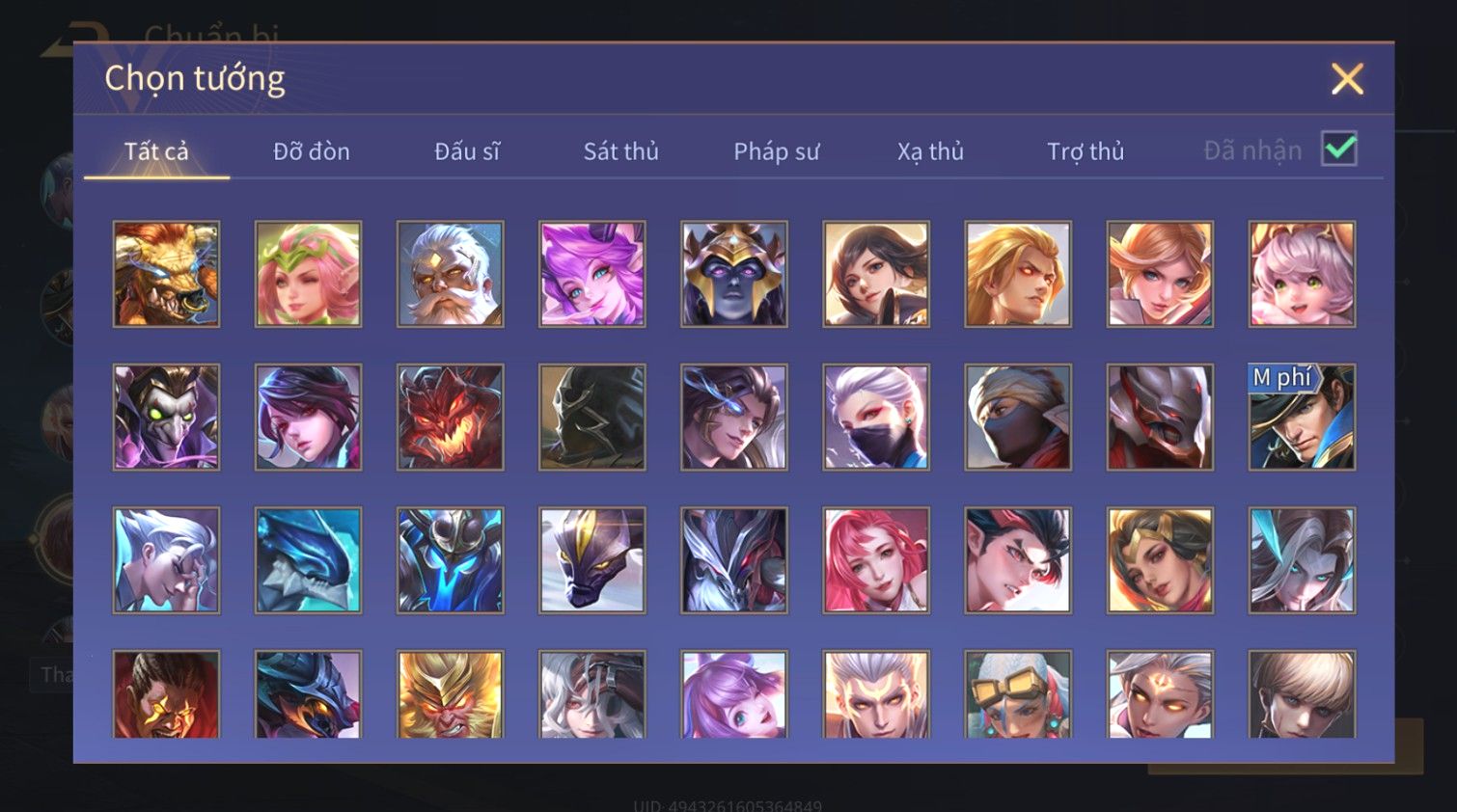The height and width of the screenshot is (812, 1457).
Task: Select the Tất cả tab
Action: point(156,151)
